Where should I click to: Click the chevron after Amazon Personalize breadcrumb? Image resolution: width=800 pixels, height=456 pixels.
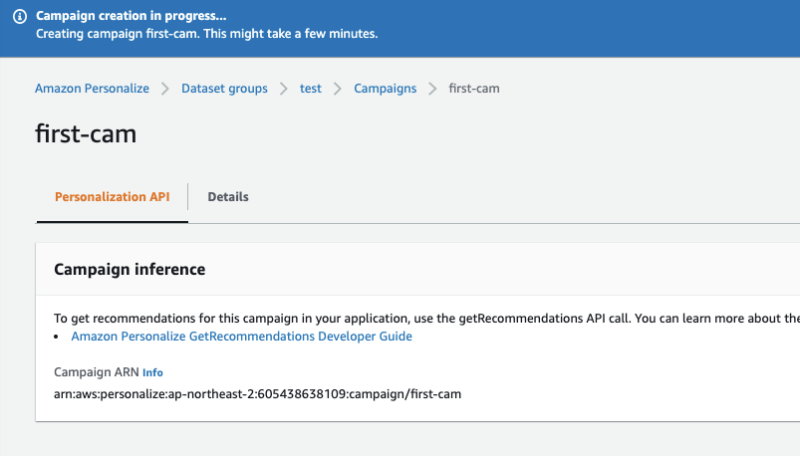[165, 88]
